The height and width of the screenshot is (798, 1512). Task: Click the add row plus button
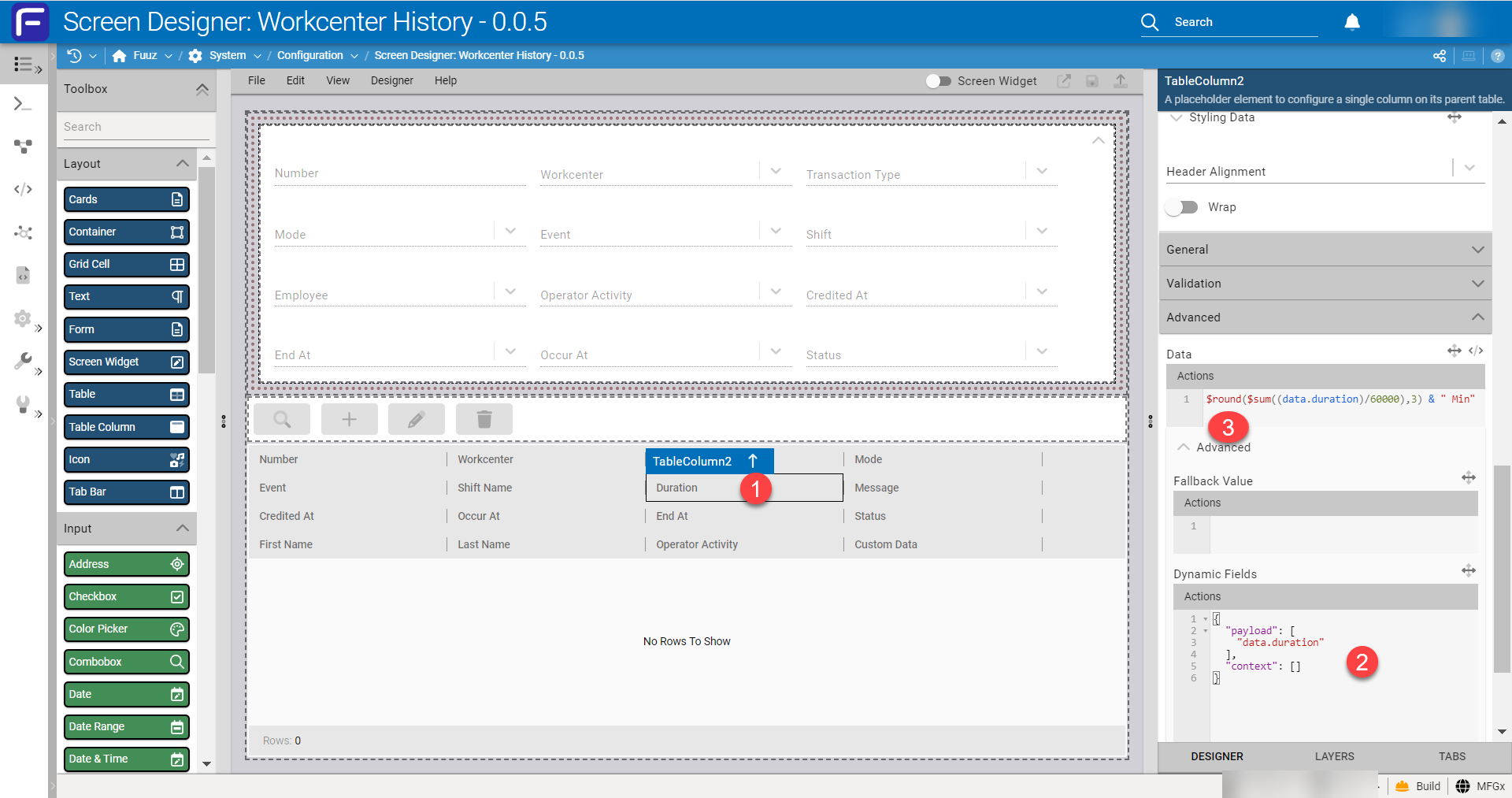pyautogui.click(x=349, y=419)
